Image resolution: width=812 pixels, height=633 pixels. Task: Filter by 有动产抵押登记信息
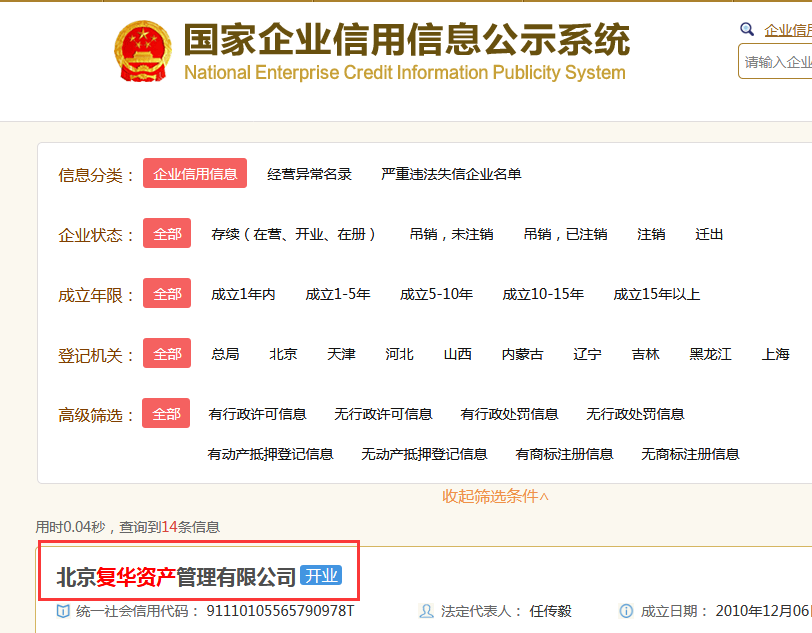pyautogui.click(x=270, y=454)
